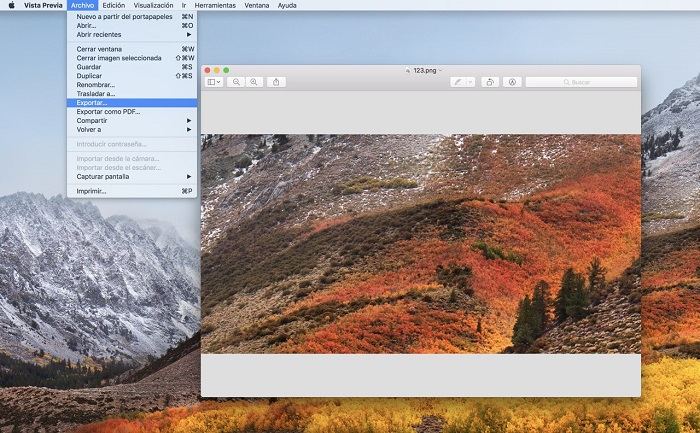Click the zoom out magnifier icon
Screen dimensions: 700x433
pyautogui.click(x=237, y=82)
